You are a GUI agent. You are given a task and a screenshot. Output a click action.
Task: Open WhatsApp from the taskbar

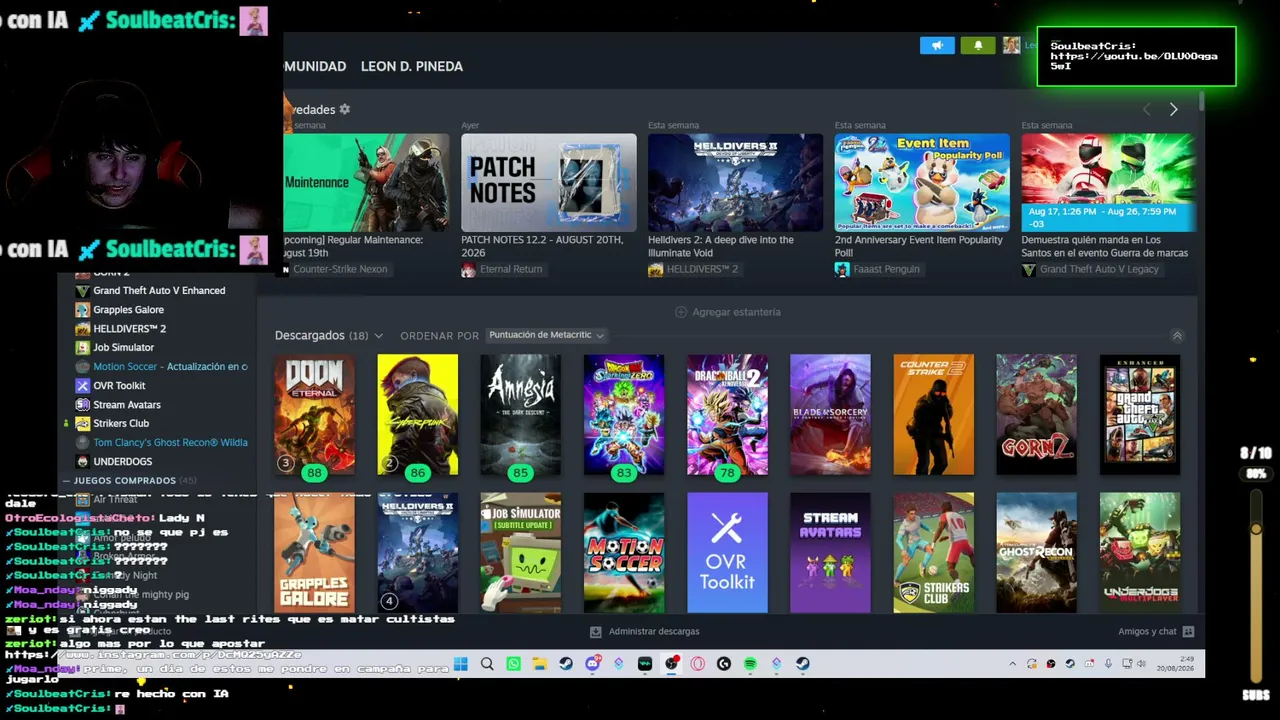tap(514, 664)
